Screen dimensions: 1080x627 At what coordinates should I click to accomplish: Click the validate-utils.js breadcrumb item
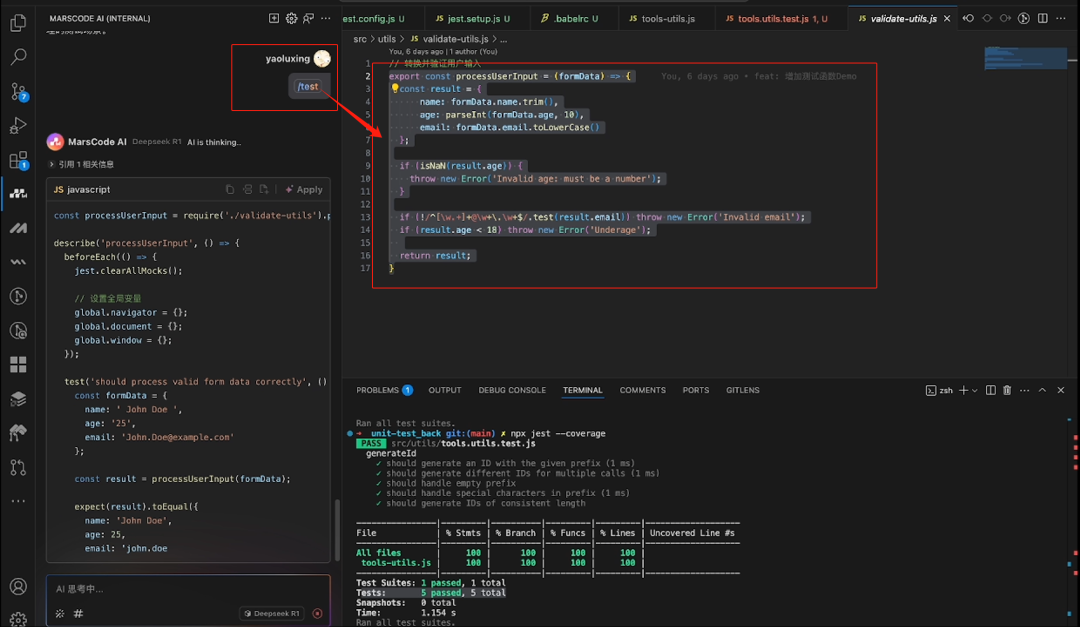(x=455, y=39)
